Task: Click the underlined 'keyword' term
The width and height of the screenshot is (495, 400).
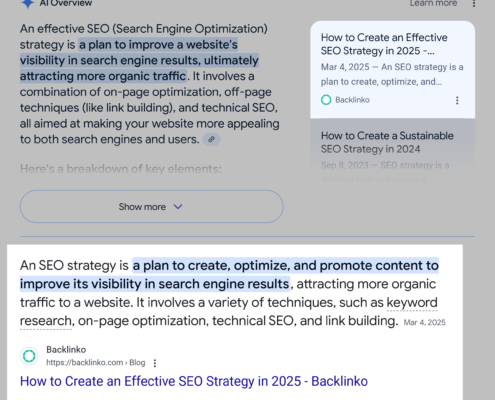Action: [x=412, y=302]
